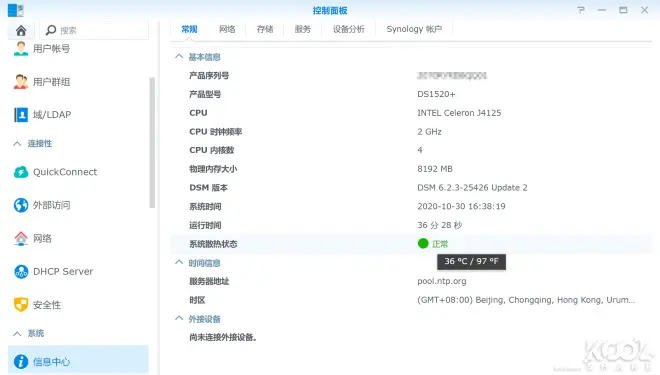The height and width of the screenshot is (375, 660).
Task: Collapse the 系统 sidebar group
Action: point(17,334)
